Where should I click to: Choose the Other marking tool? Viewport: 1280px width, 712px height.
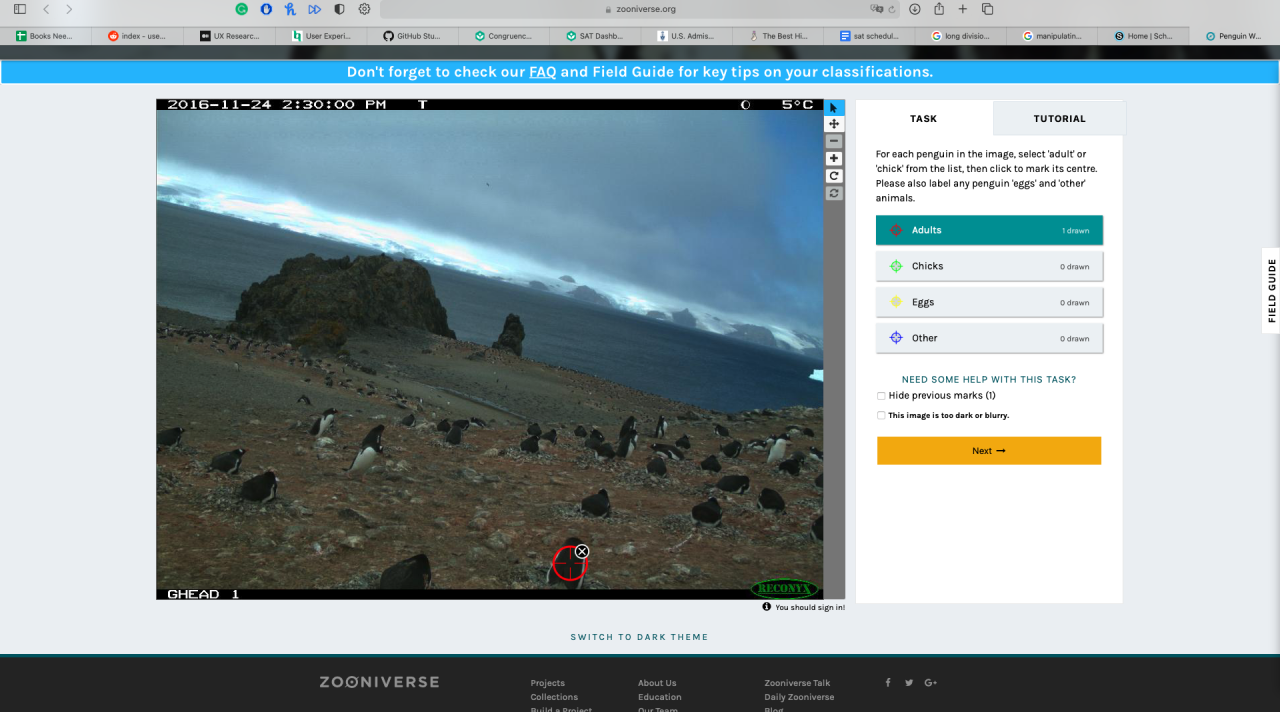click(989, 338)
